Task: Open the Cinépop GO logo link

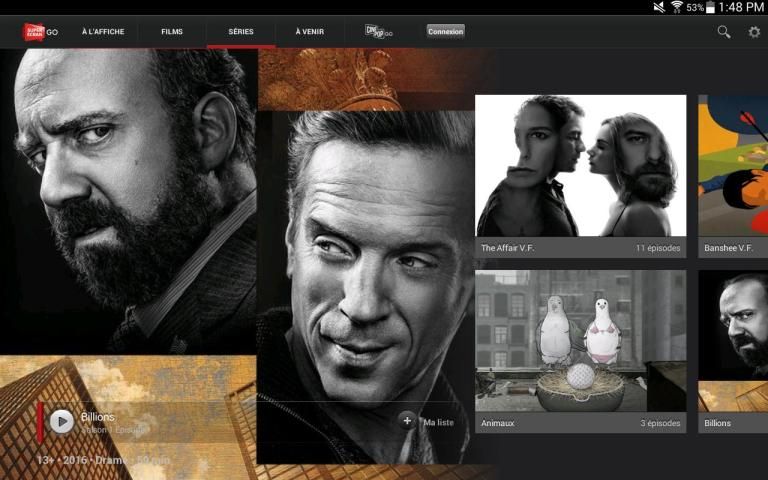Action: (378, 32)
